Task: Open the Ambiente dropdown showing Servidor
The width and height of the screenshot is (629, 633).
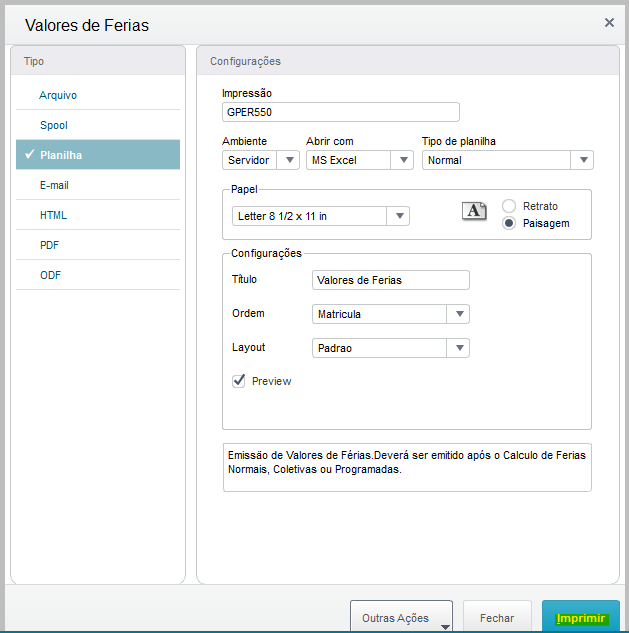Action: (x=261, y=160)
